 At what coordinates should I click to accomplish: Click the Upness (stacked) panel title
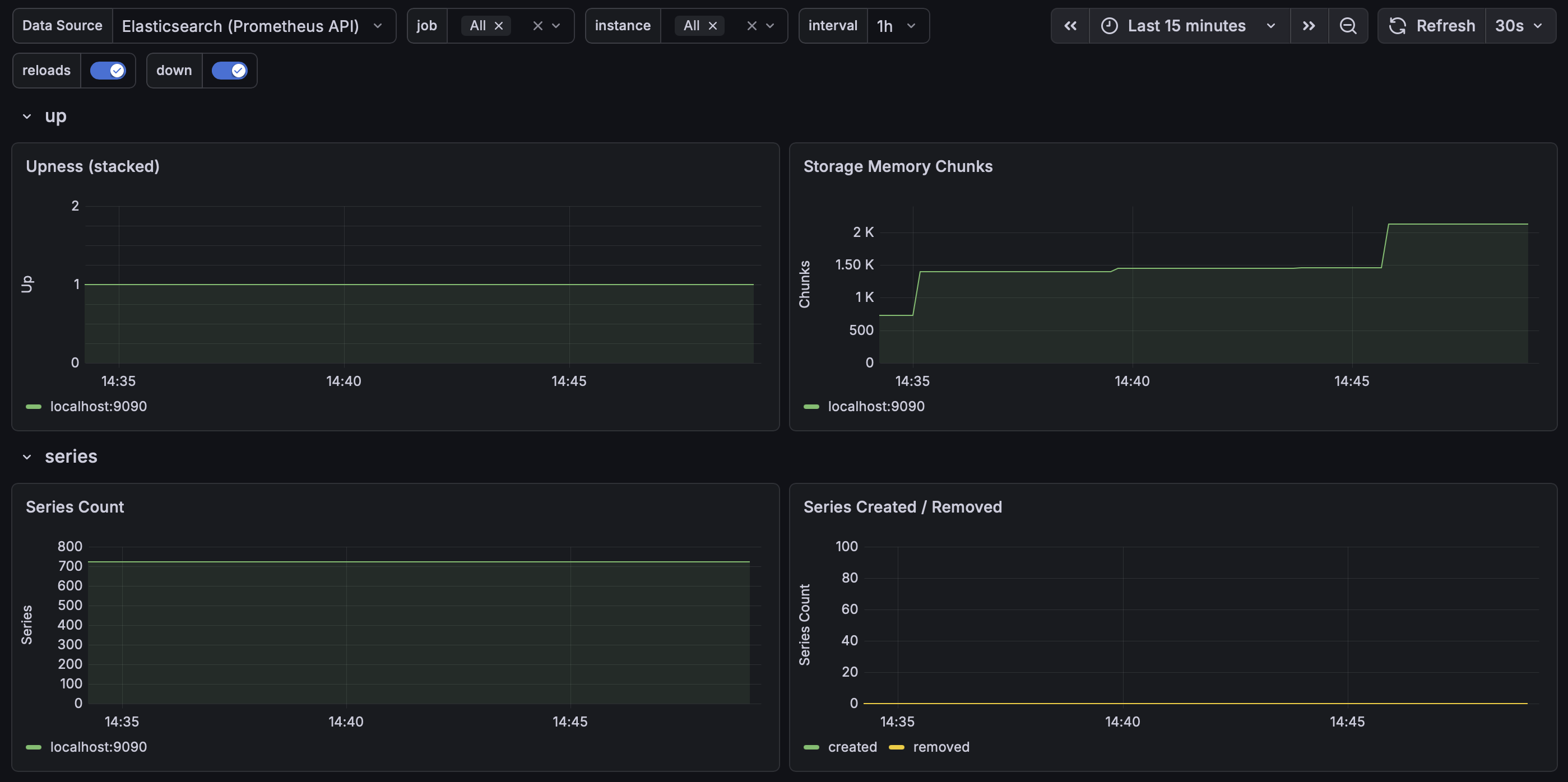[92, 166]
